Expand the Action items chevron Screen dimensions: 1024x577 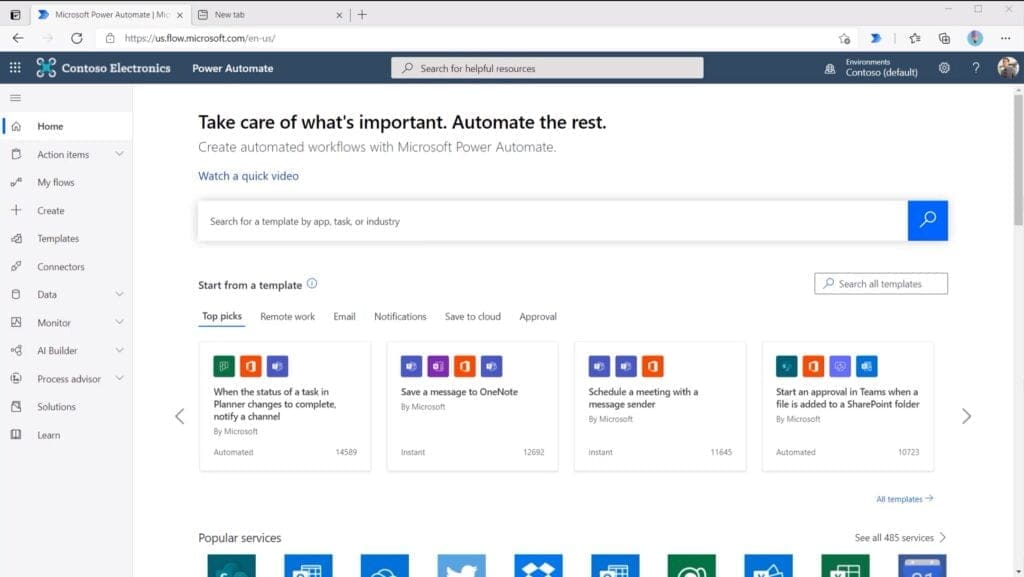point(120,154)
